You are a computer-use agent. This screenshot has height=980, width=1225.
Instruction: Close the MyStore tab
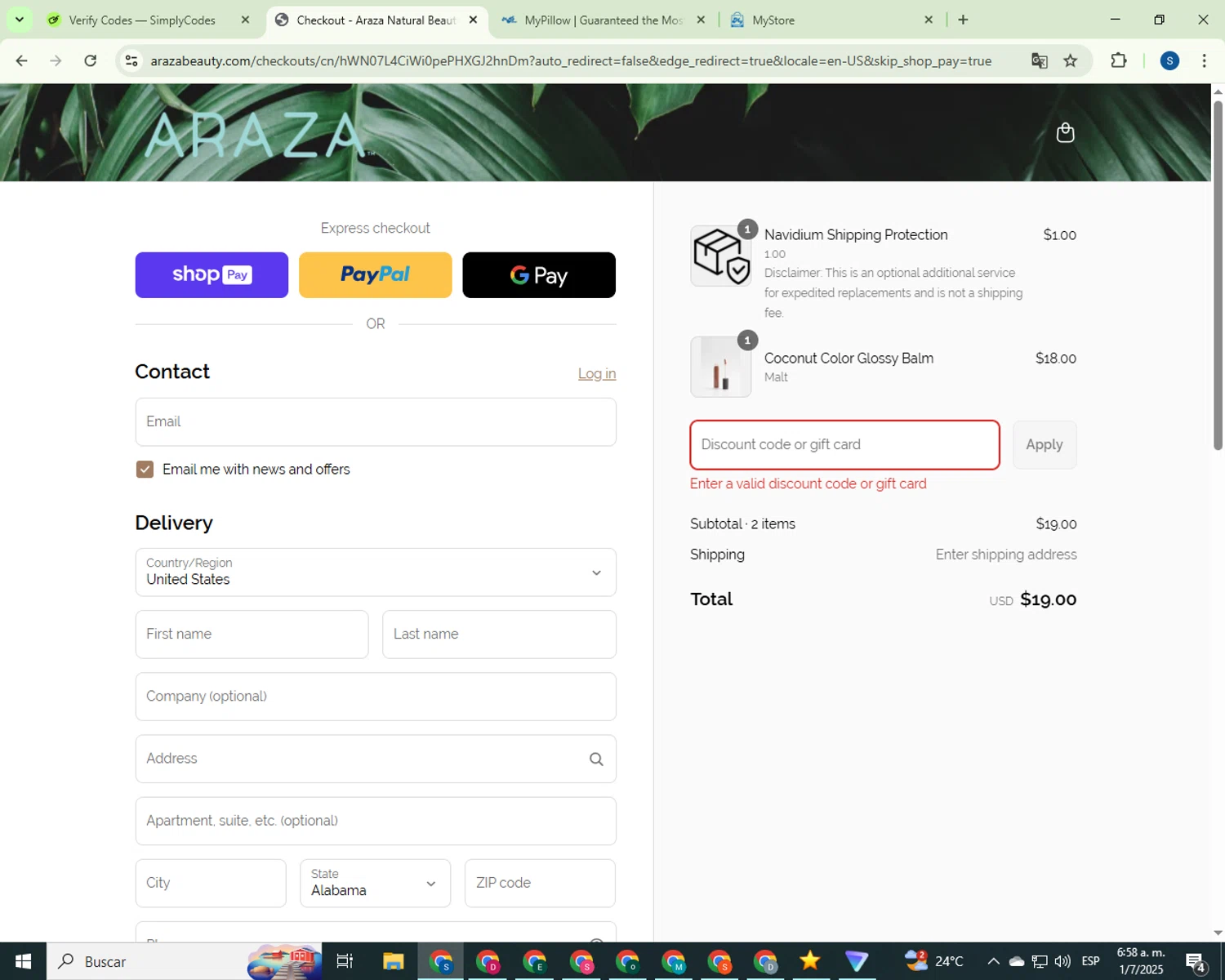[929, 20]
